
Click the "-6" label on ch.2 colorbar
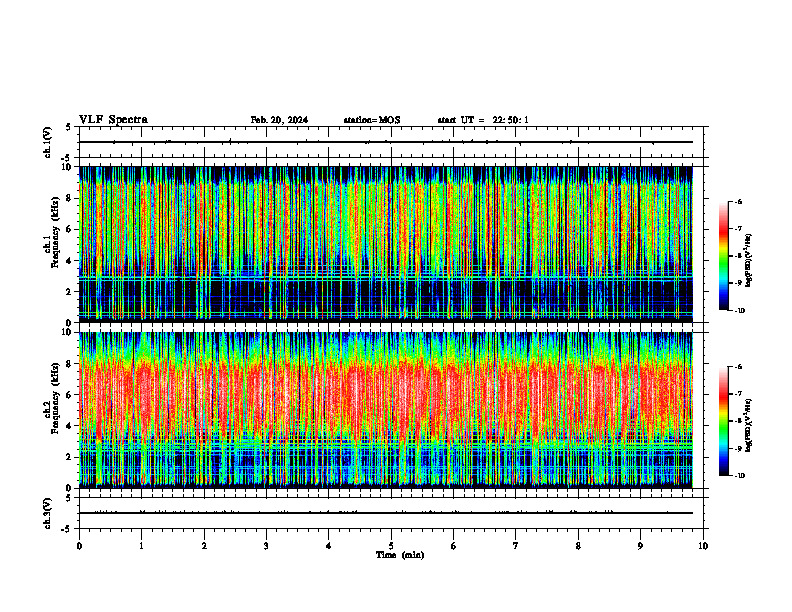click(x=737, y=367)
